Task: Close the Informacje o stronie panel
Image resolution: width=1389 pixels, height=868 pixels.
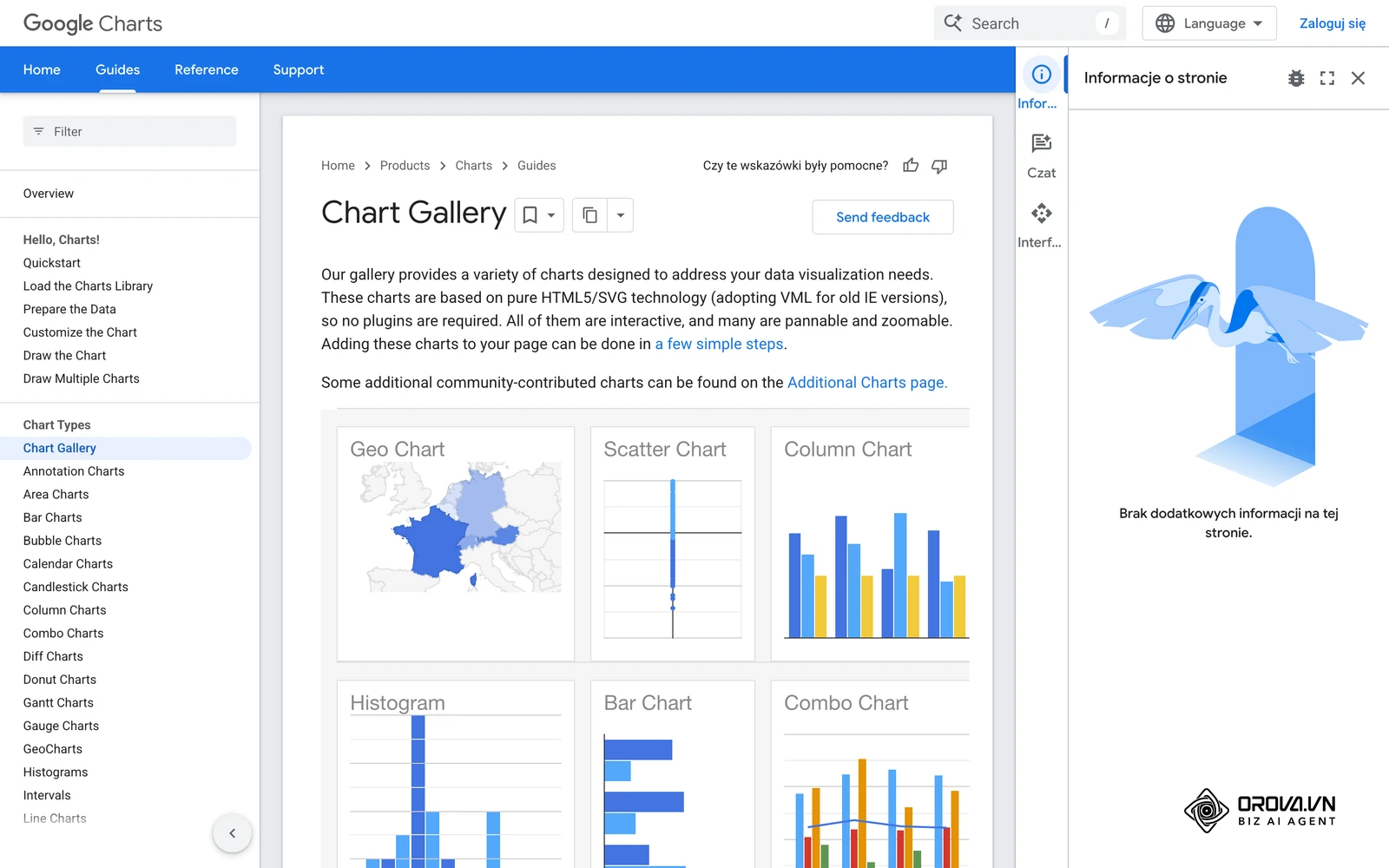Action: click(x=1359, y=78)
